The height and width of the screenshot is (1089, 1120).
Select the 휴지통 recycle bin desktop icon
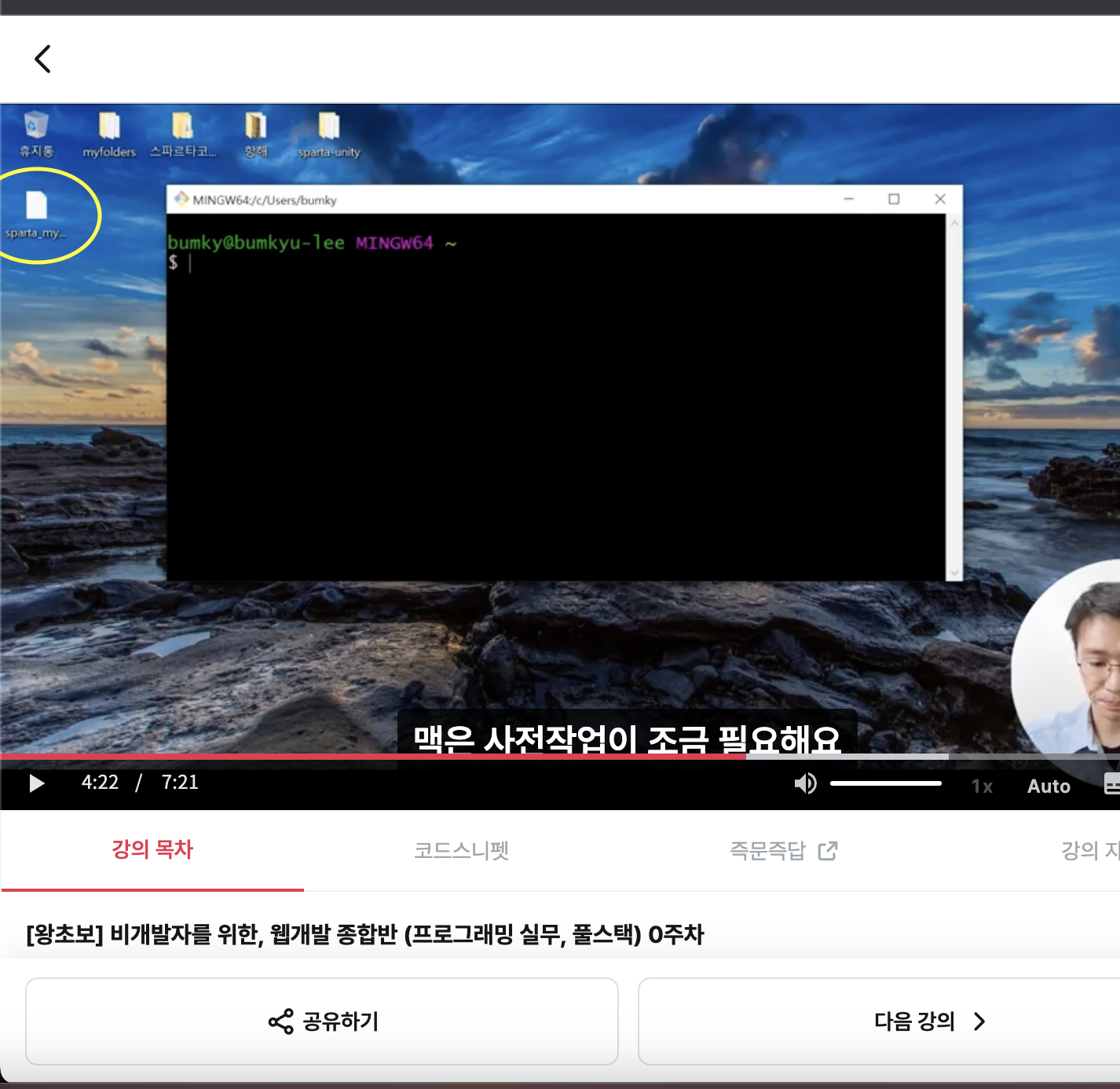tap(36, 134)
